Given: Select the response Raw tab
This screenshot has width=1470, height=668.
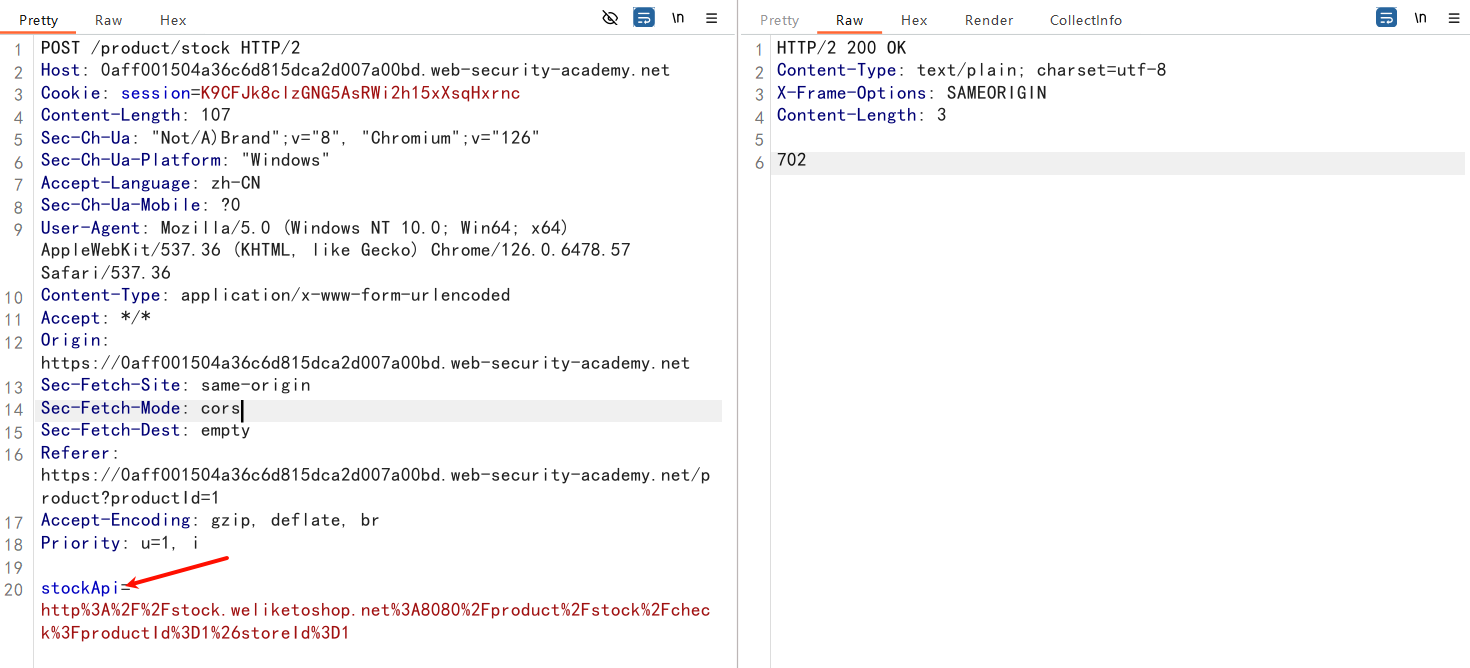Looking at the screenshot, I should click(849, 20).
